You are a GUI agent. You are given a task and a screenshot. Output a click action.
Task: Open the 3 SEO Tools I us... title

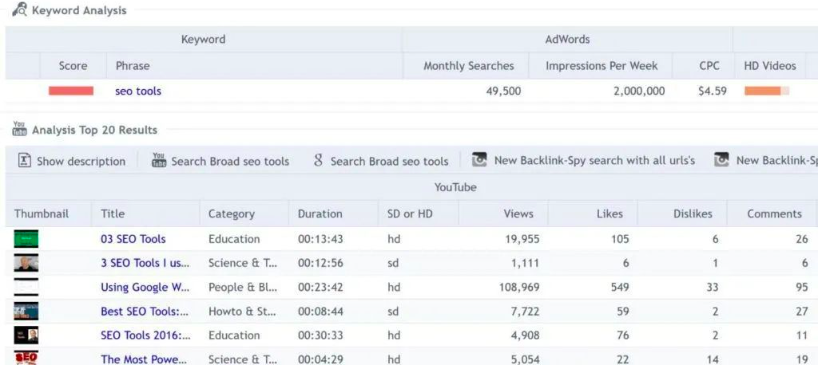(145, 263)
